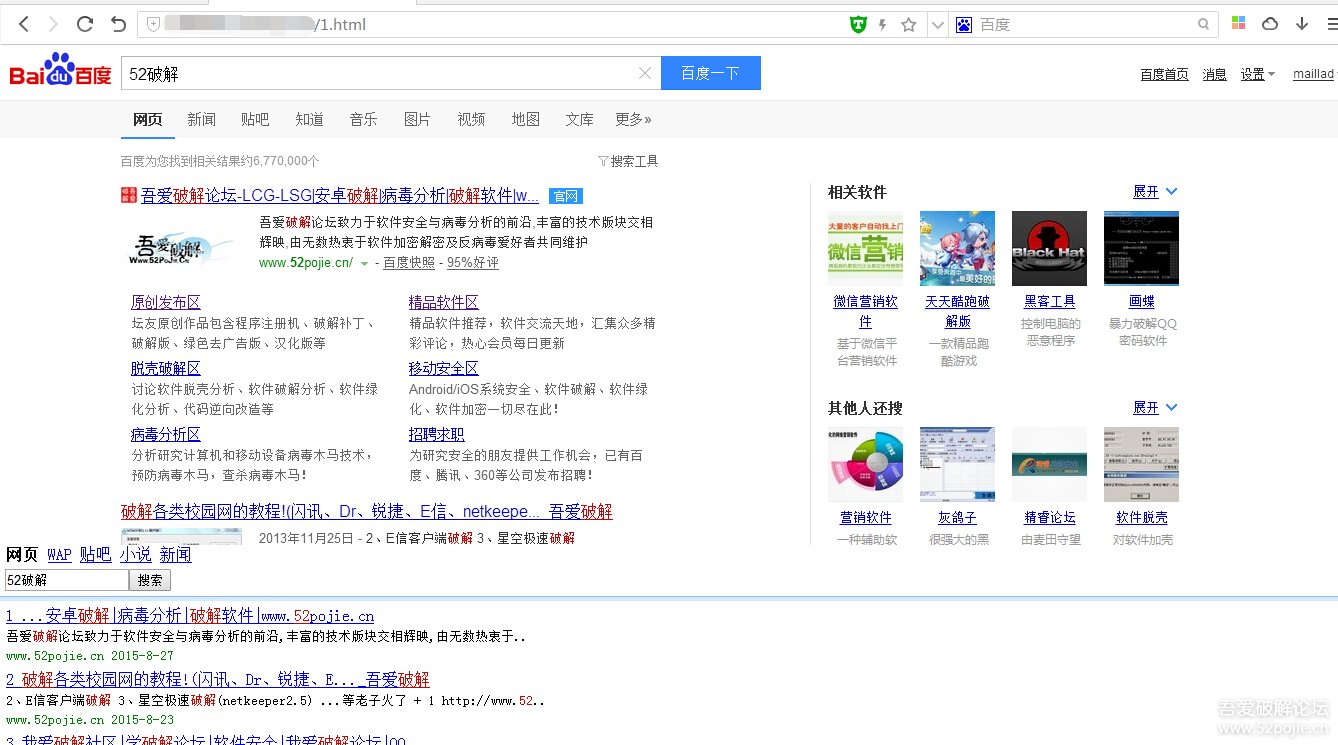This screenshot has width=1338, height=745.
Task: Switch to the 新闻 tab
Action: pos(202,119)
